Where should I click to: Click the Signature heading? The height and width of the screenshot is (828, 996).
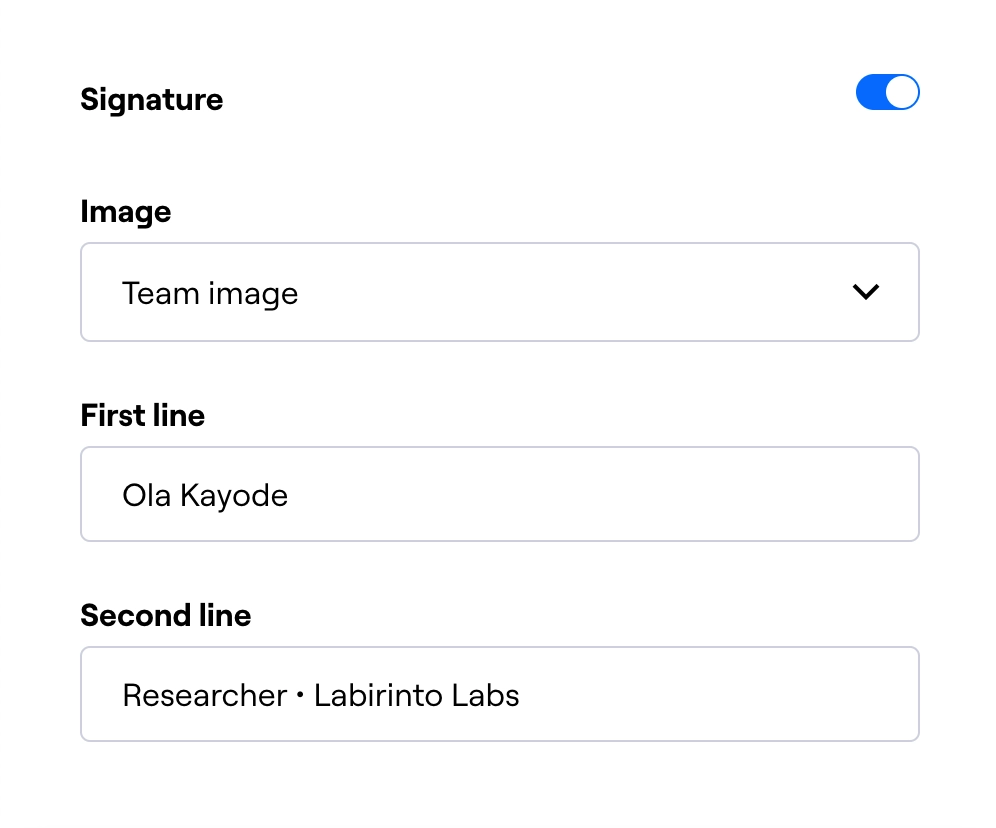tap(151, 99)
